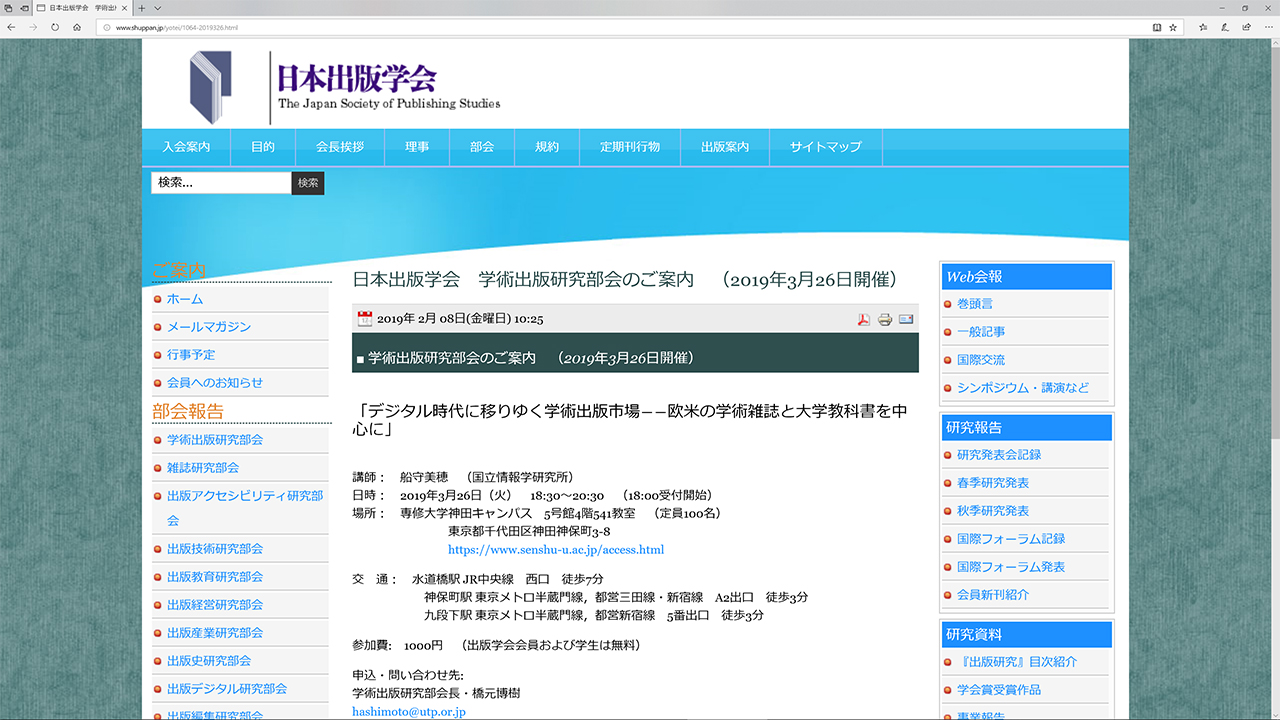Click the site info icon in address bar
Screen dimensions: 1280x720
tap(105, 27)
